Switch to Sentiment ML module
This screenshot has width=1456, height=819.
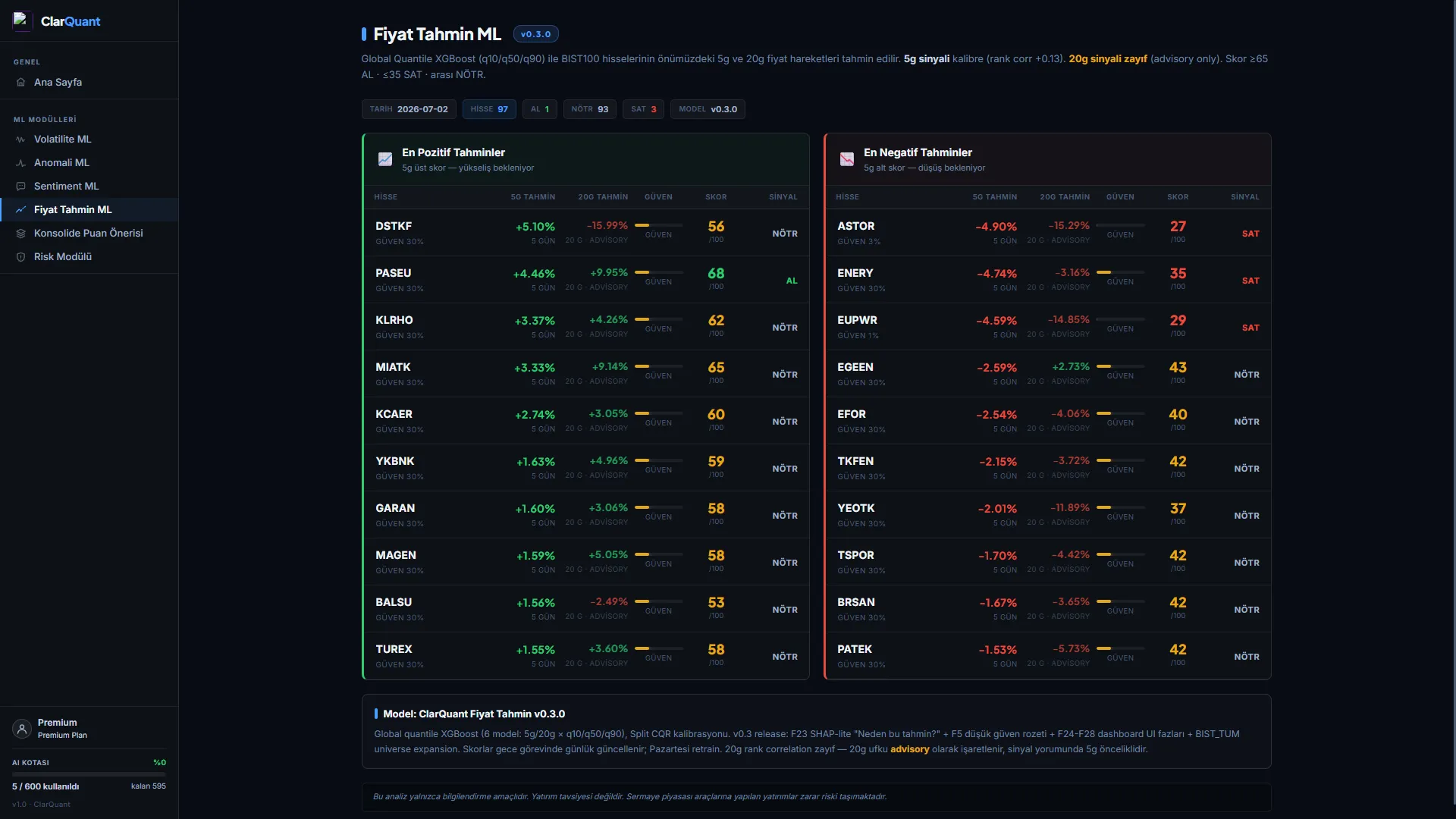pos(89,187)
